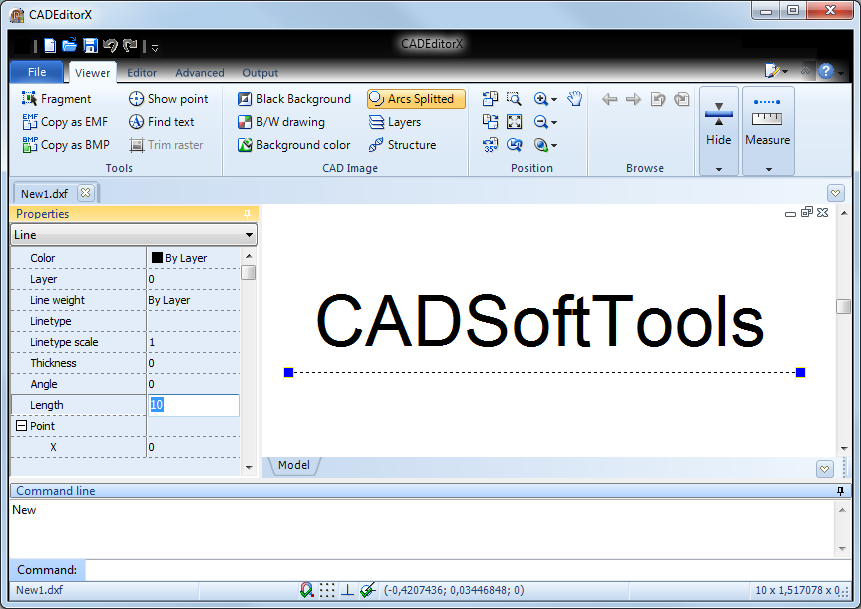The image size is (861, 609).
Task: Click Copy as BMP
Action: [x=65, y=145]
